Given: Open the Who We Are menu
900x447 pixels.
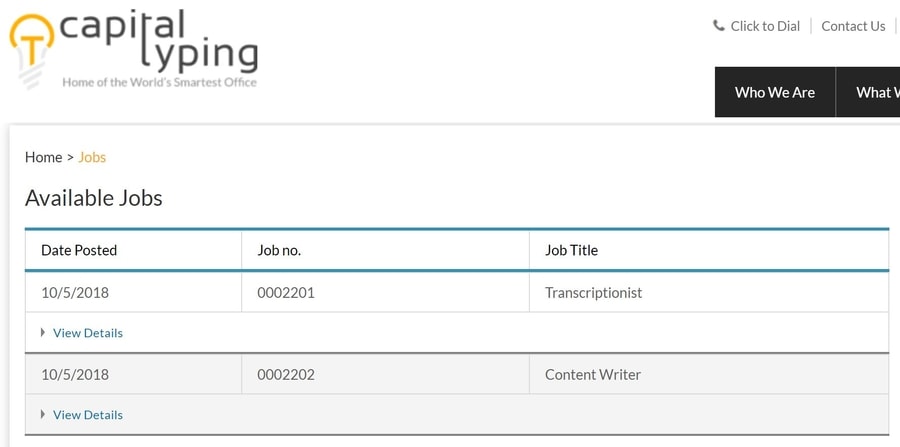Looking at the screenshot, I should coord(775,92).
